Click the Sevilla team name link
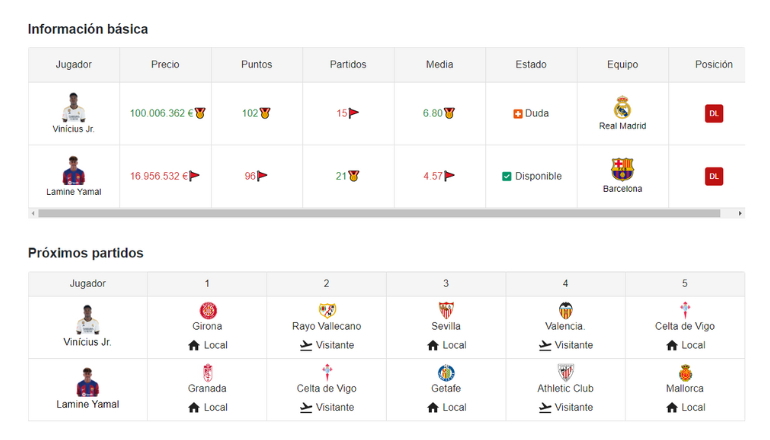Viewport: 770px width, 440px height. pyautogui.click(x=446, y=326)
